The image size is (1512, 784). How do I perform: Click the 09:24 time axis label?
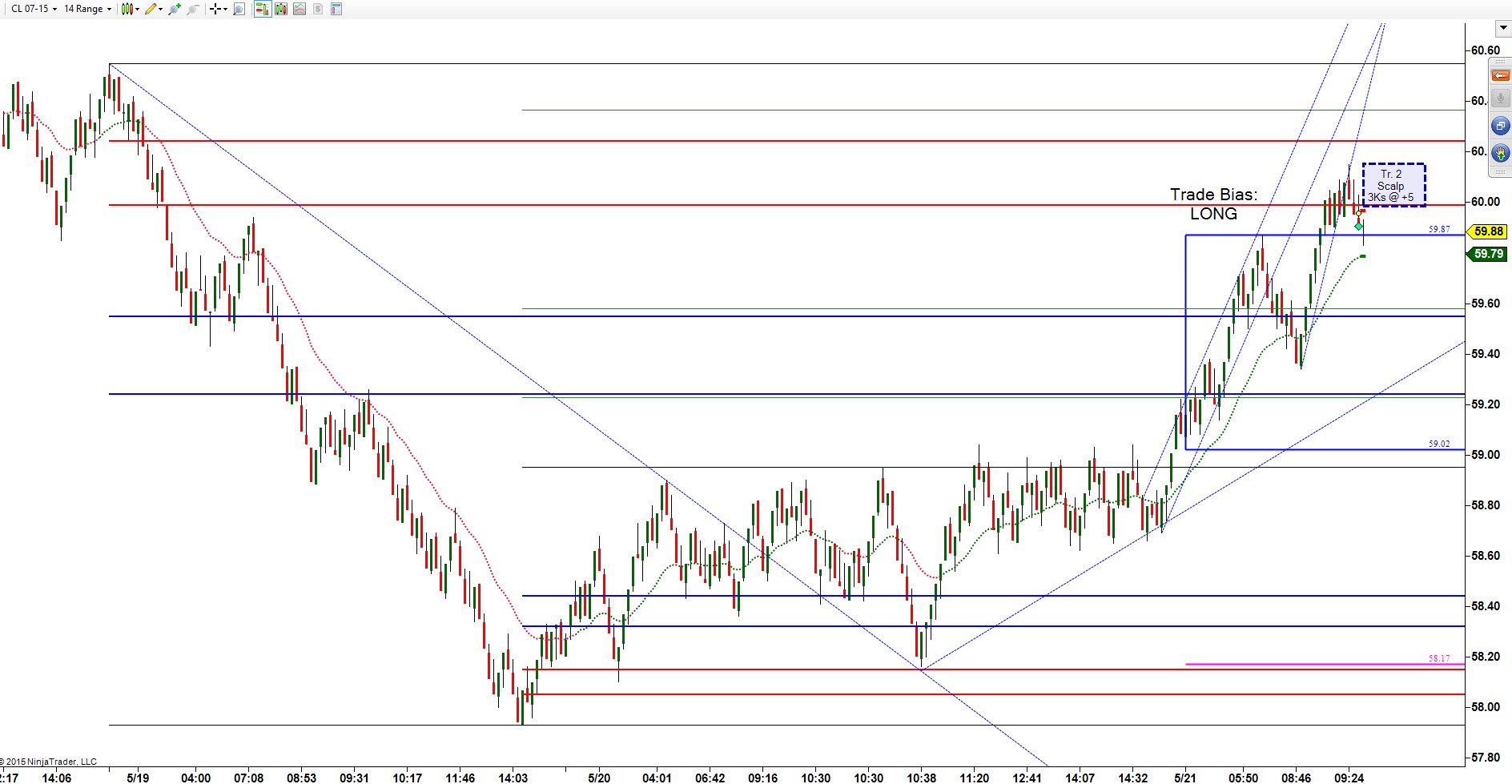(x=1349, y=778)
